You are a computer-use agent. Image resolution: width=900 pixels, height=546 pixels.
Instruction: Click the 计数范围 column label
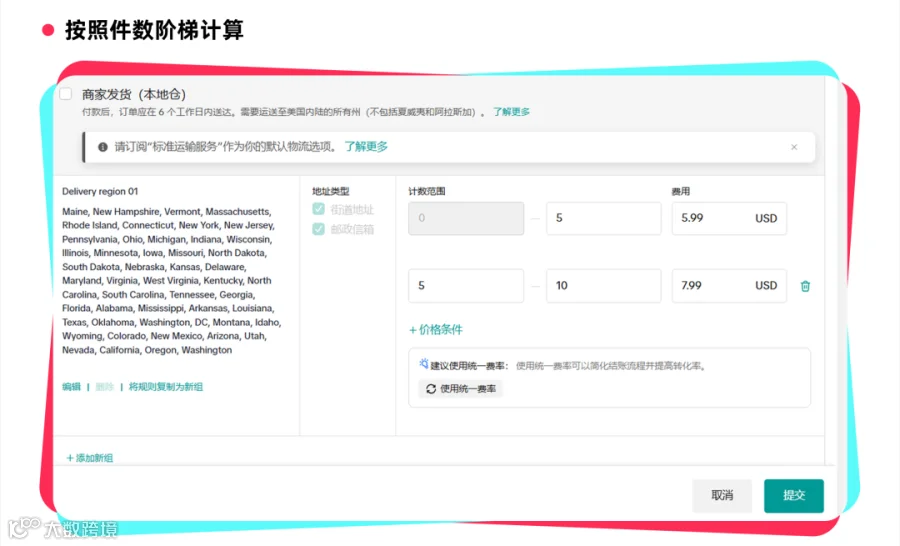point(426,191)
